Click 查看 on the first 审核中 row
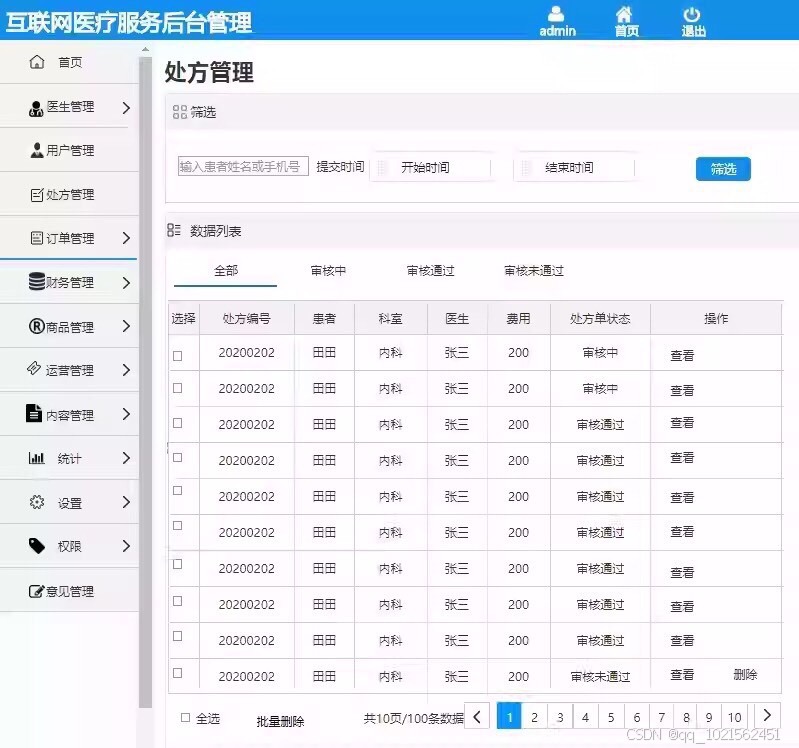This screenshot has width=799, height=748. (x=682, y=355)
